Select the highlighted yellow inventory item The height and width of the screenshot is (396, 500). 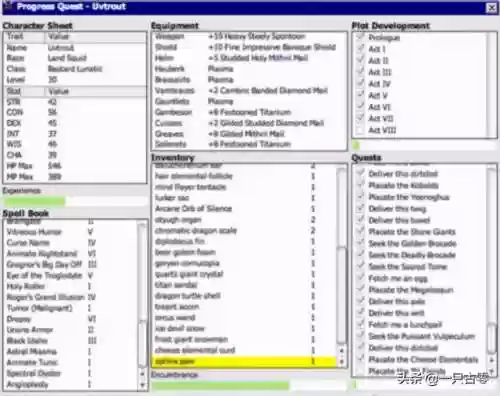(x=245, y=361)
